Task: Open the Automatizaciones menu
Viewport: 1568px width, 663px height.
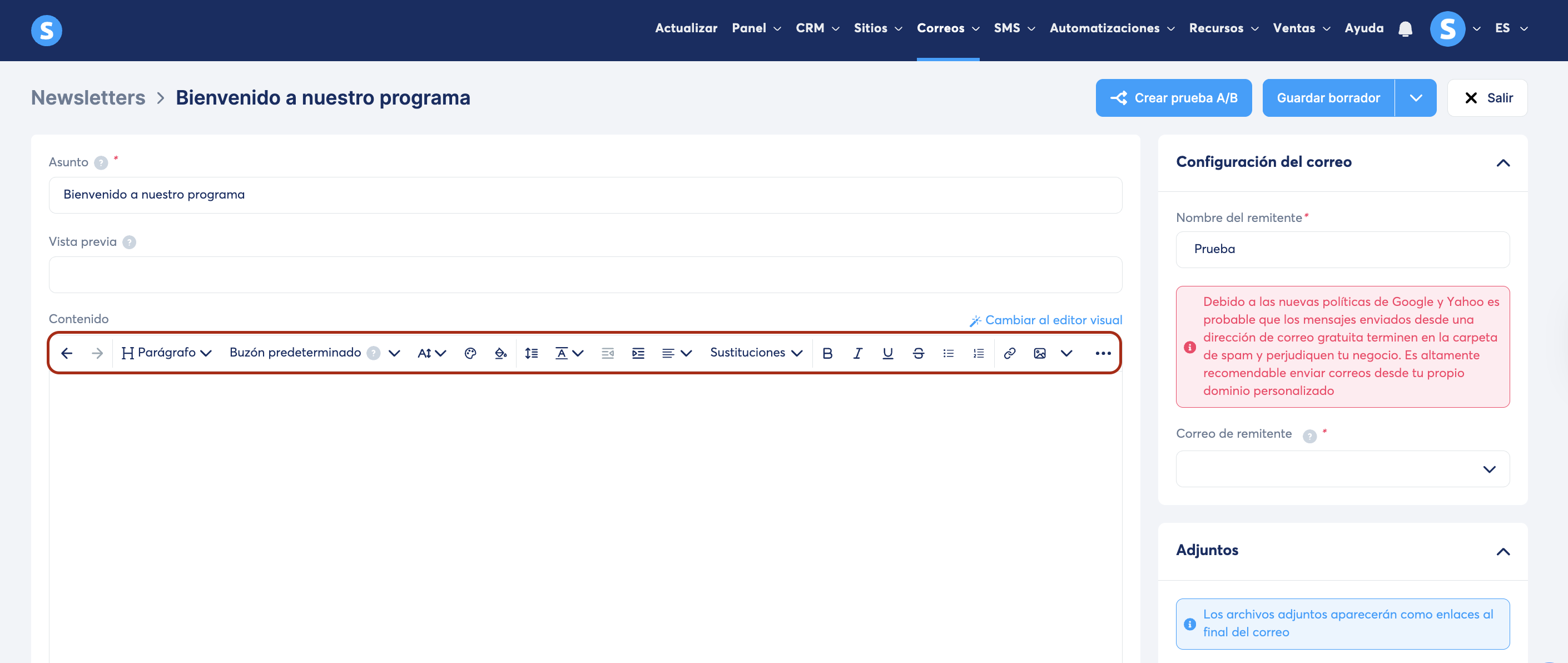Action: coord(1112,28)
